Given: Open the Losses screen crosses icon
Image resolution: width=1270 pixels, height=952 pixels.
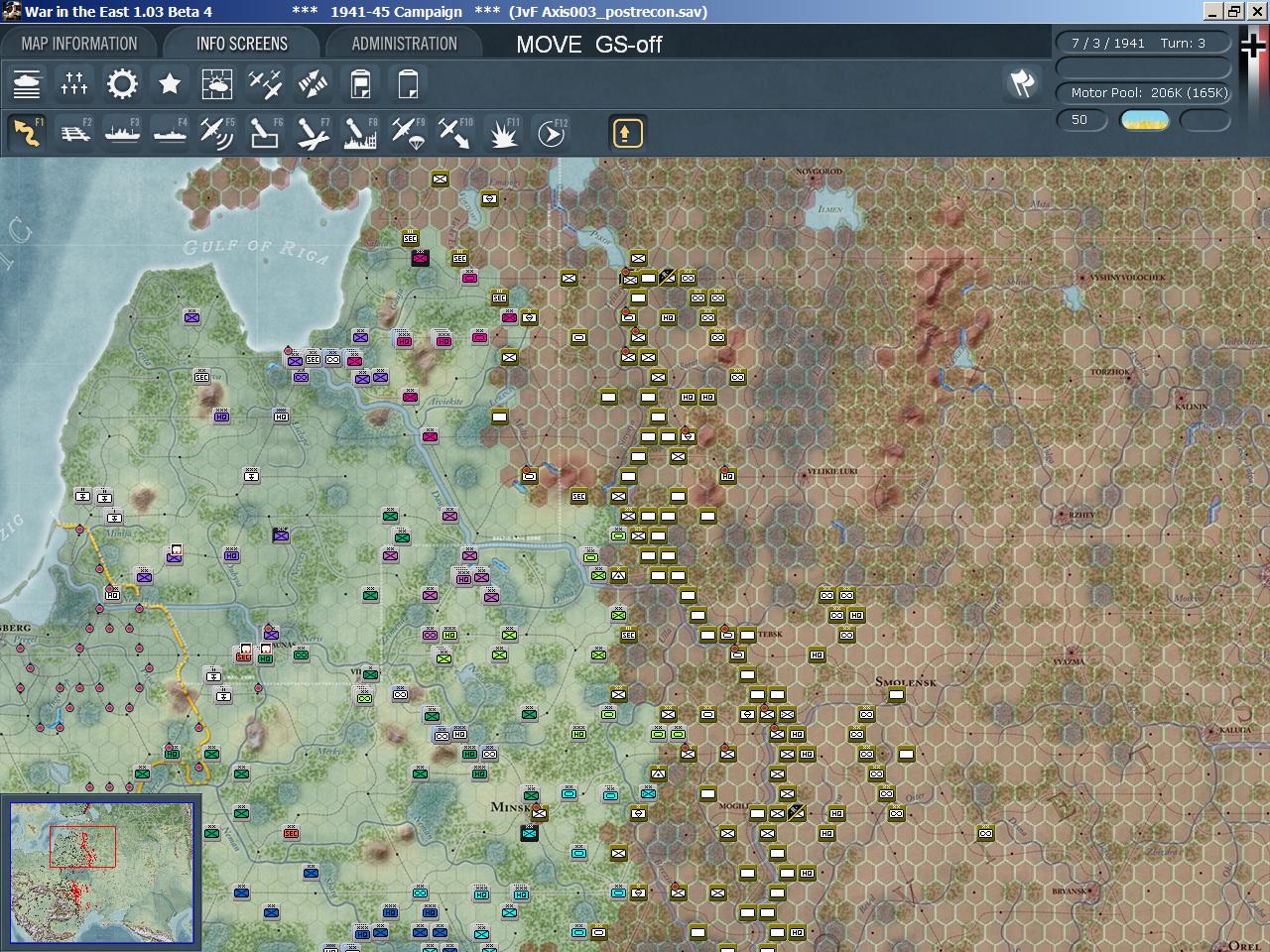Looking at the screenshot, I should (74, 84).
